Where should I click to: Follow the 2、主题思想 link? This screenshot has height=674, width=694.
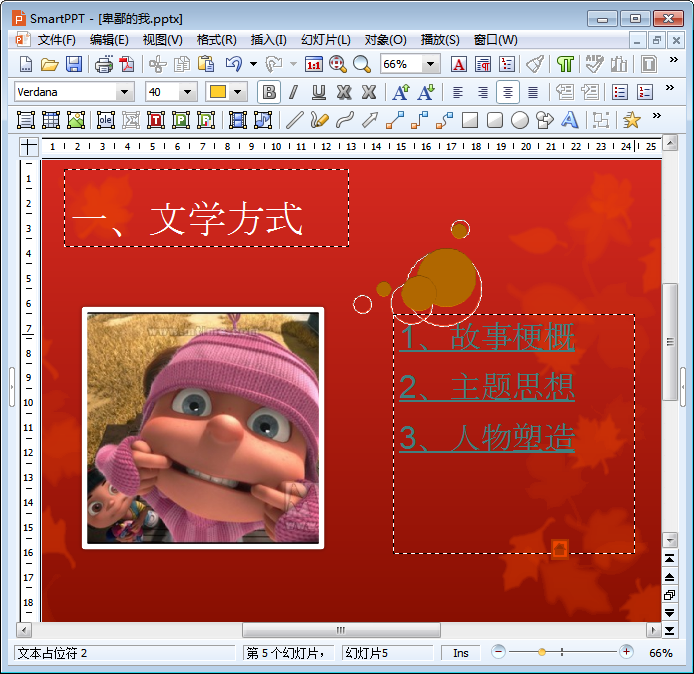(487, 387)
